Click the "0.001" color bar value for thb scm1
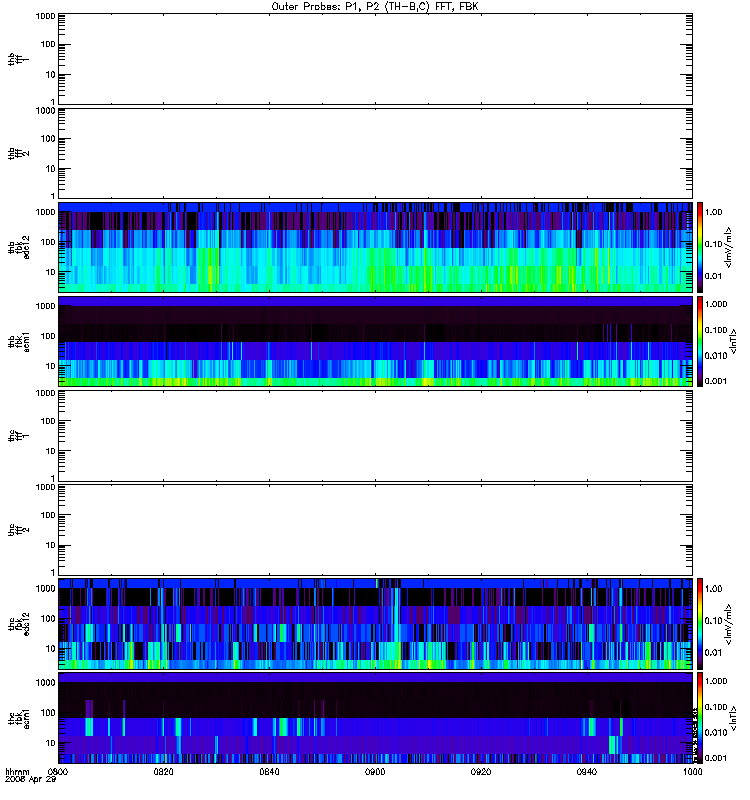This screenshot has height=800, width=750. click(716, 381)
